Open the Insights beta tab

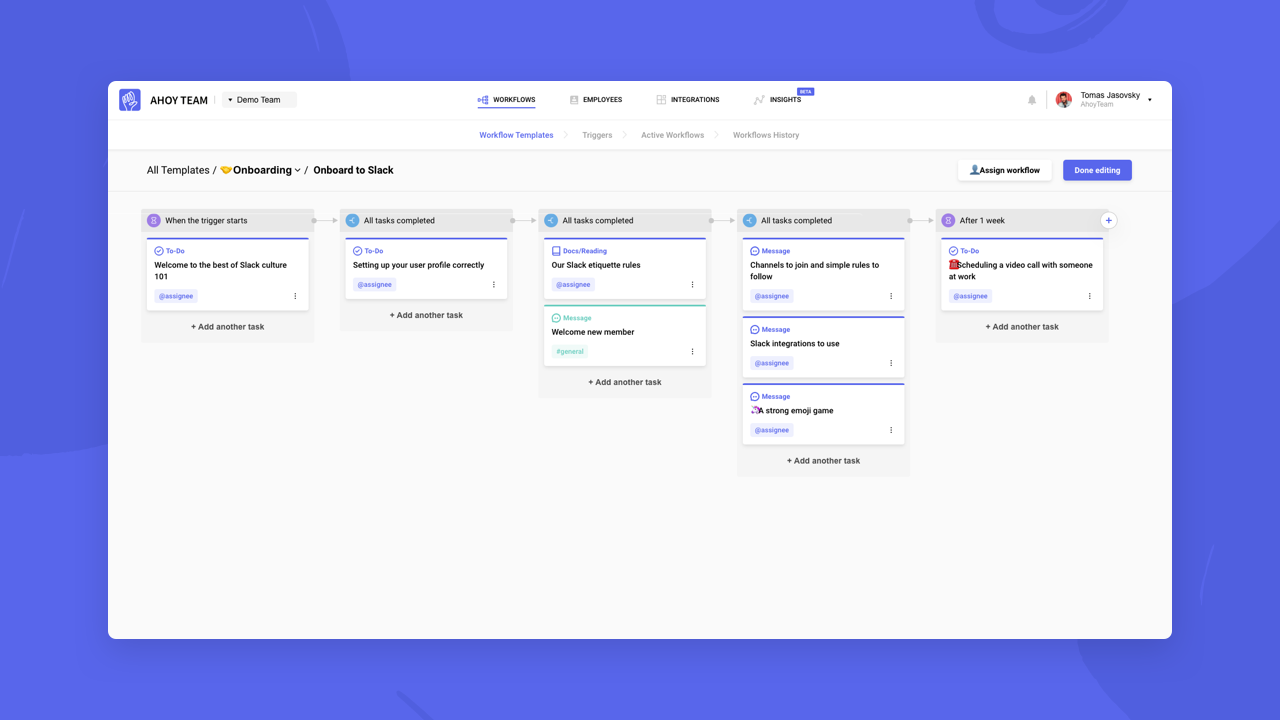(x=778, y=100)
